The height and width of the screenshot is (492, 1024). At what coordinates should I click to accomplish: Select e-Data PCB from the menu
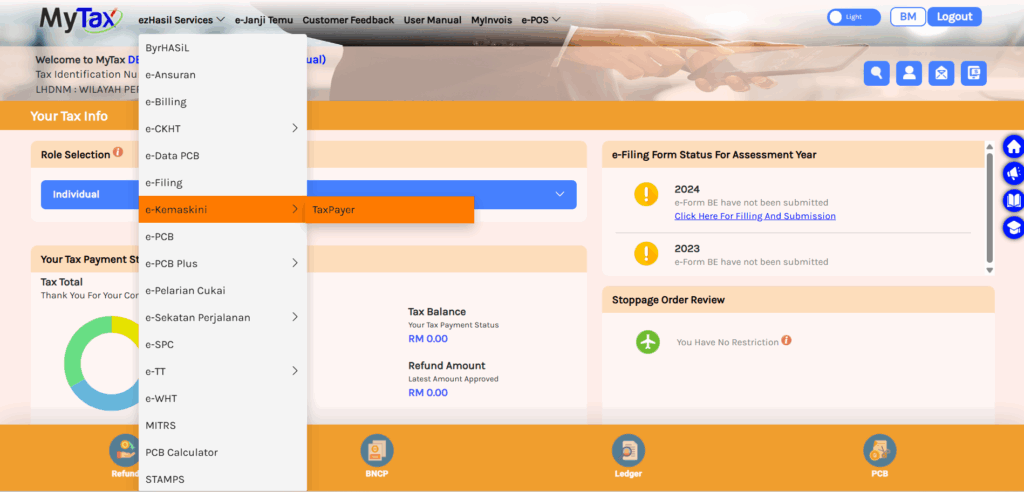click(222, 156)
